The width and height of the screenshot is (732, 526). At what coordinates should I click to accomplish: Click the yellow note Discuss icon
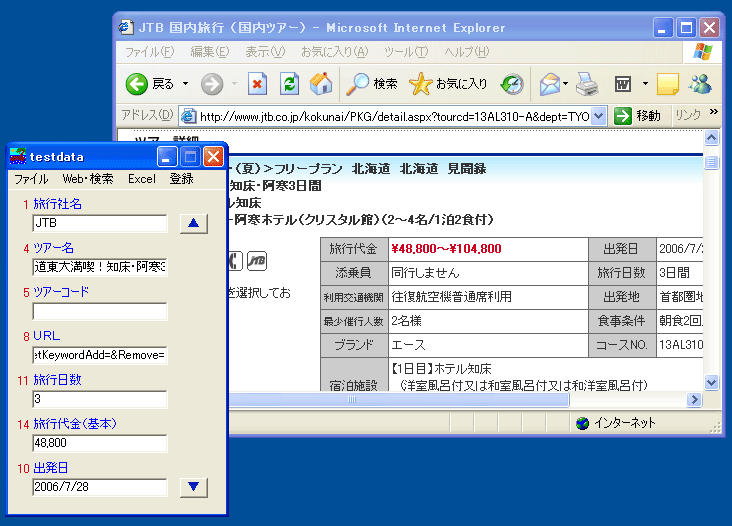point(668,84)
